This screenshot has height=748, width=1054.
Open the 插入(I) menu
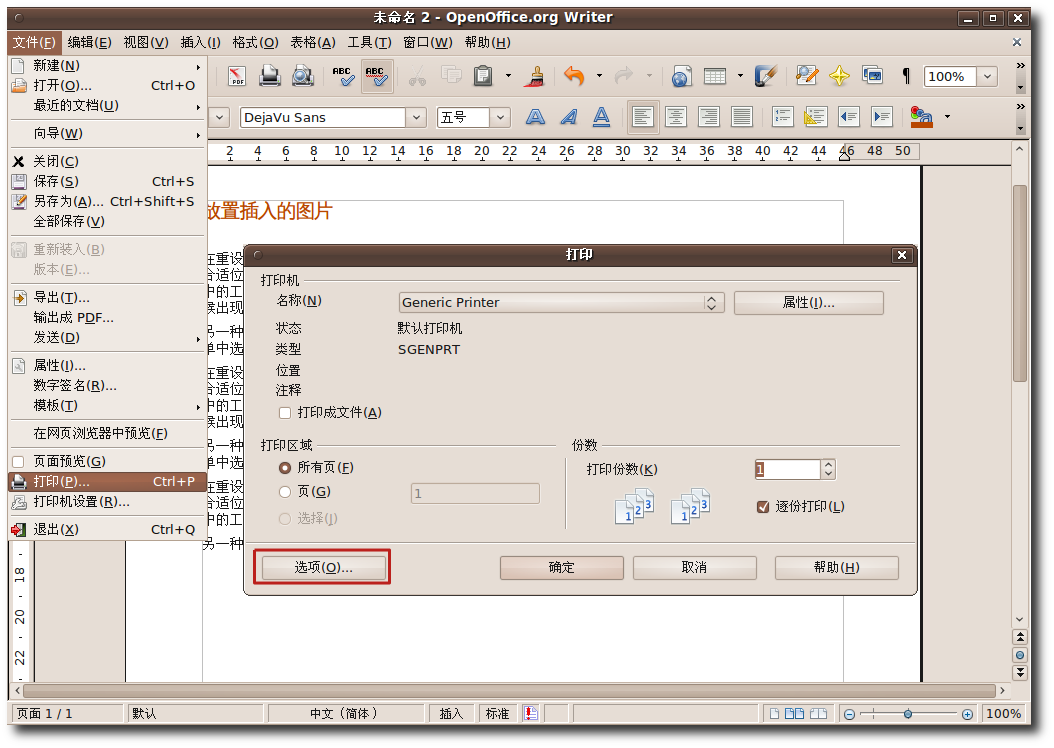coord(200,42)
